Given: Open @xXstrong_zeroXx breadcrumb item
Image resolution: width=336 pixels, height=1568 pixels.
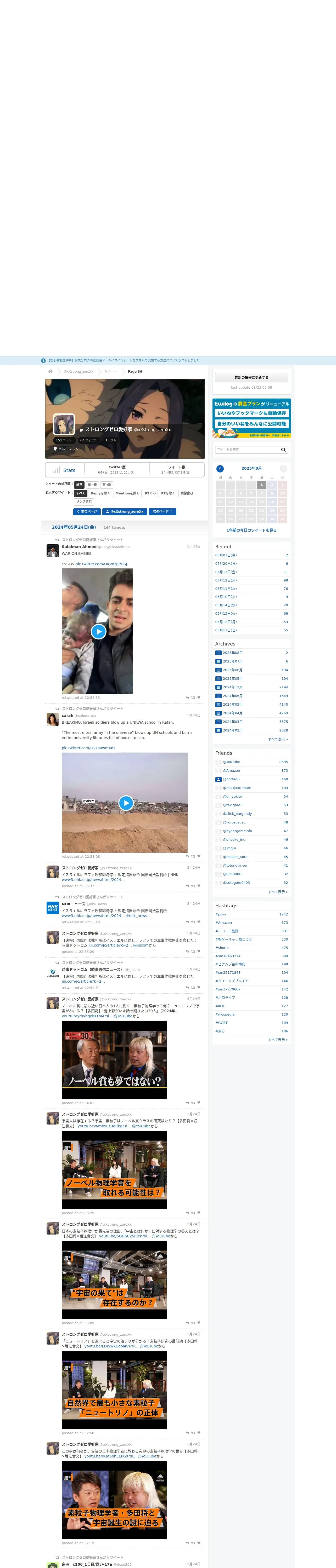Looking at the screenshot, I should (79, 371).
